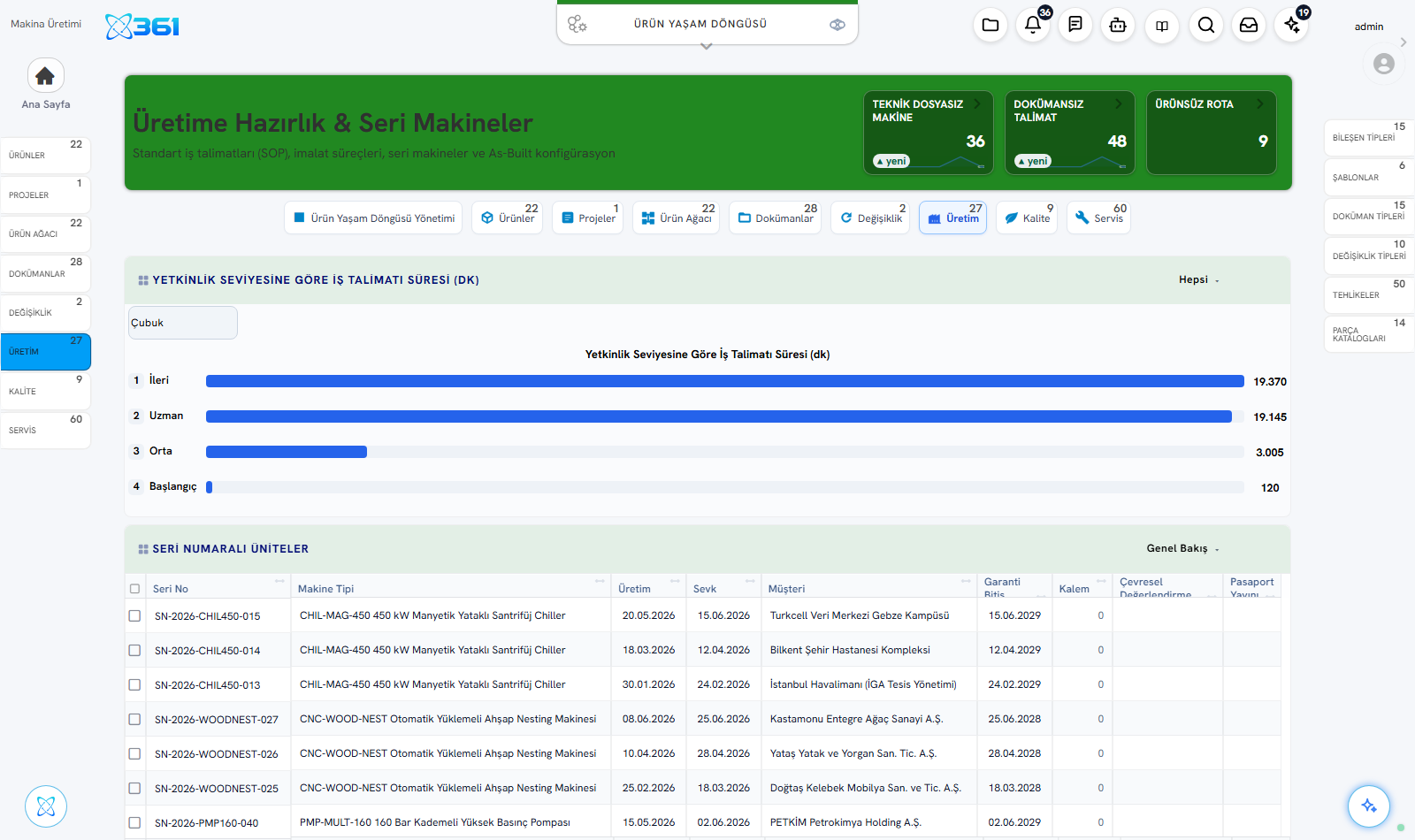
Task: Open the AI sparkle icon with badge 19
Action: point(1292,25)
